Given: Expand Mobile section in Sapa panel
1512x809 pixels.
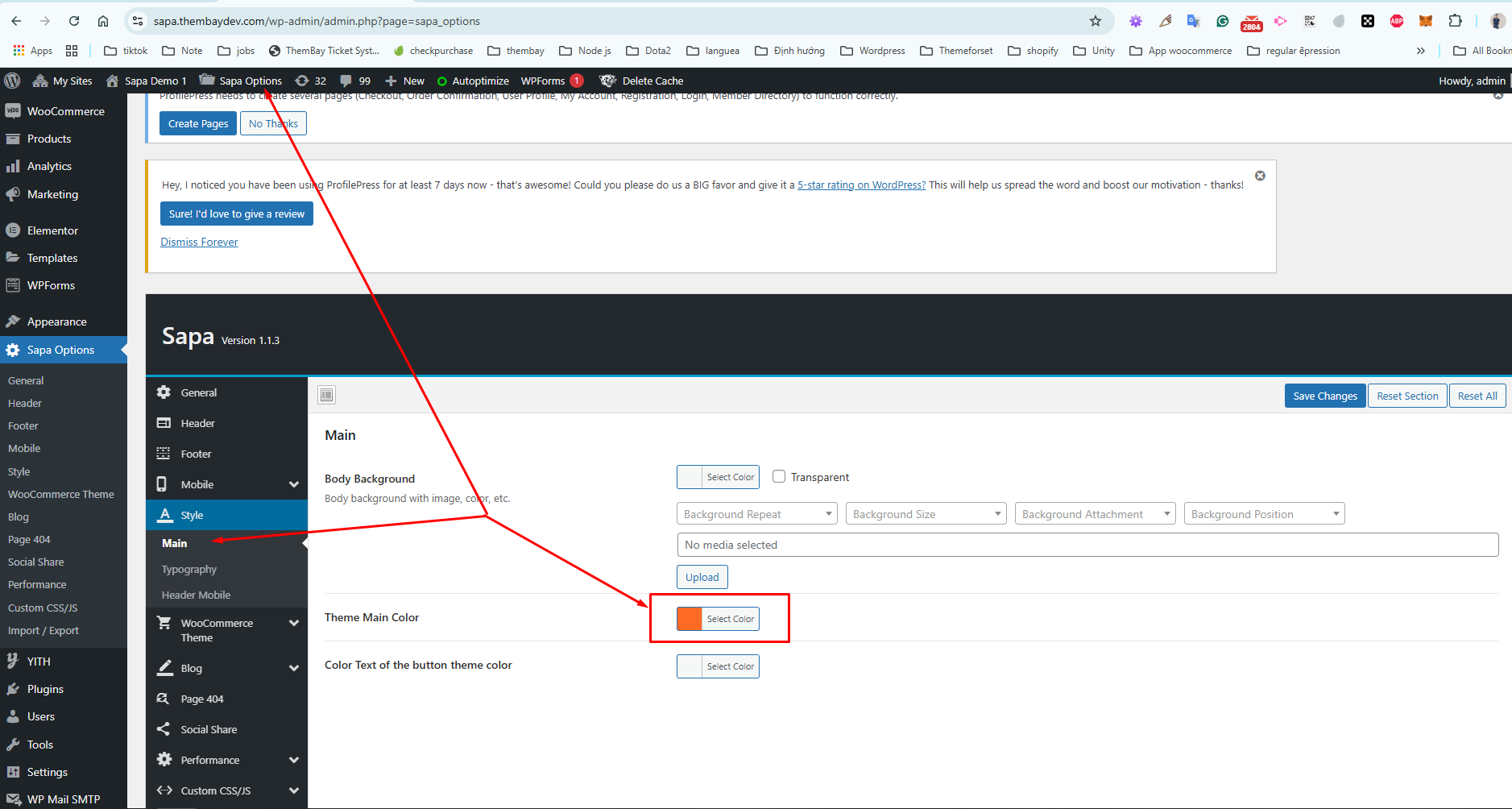Looking at the screenshot, I should (227, 484).
